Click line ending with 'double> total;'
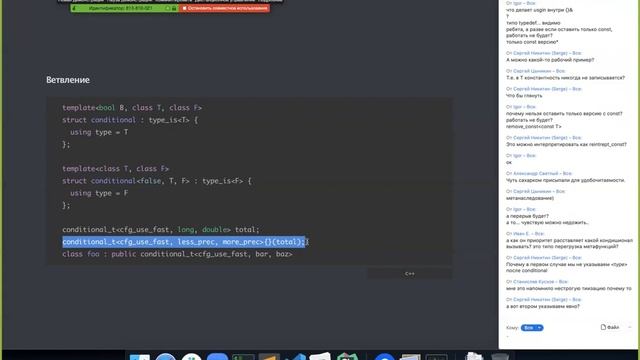This screenshot has height=360, width=640. (160, 229)
